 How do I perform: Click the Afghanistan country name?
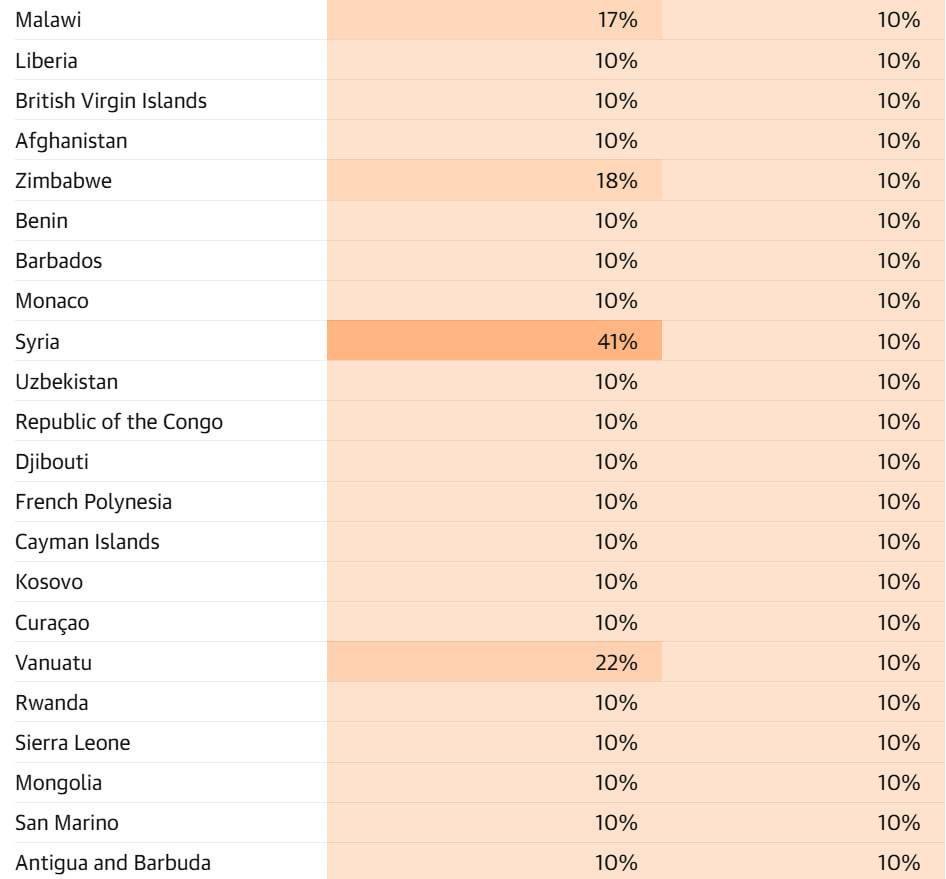[x=71, y=141]
